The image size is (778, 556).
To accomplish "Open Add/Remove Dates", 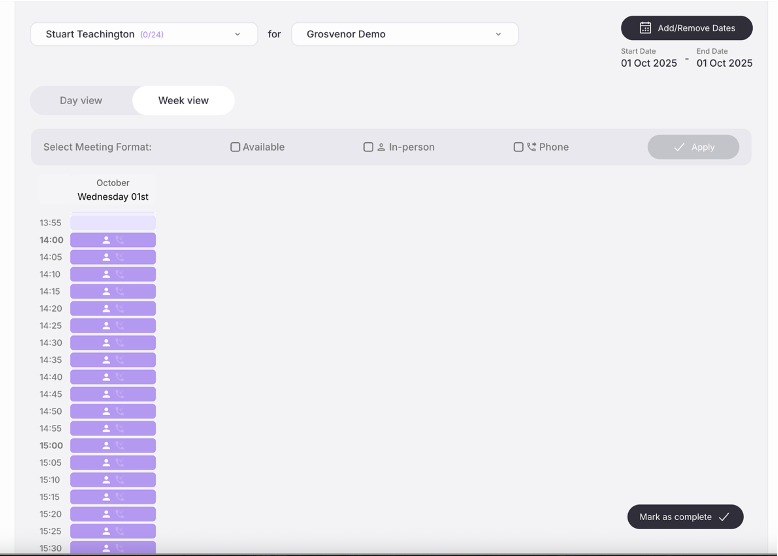I will click(687, 28).
